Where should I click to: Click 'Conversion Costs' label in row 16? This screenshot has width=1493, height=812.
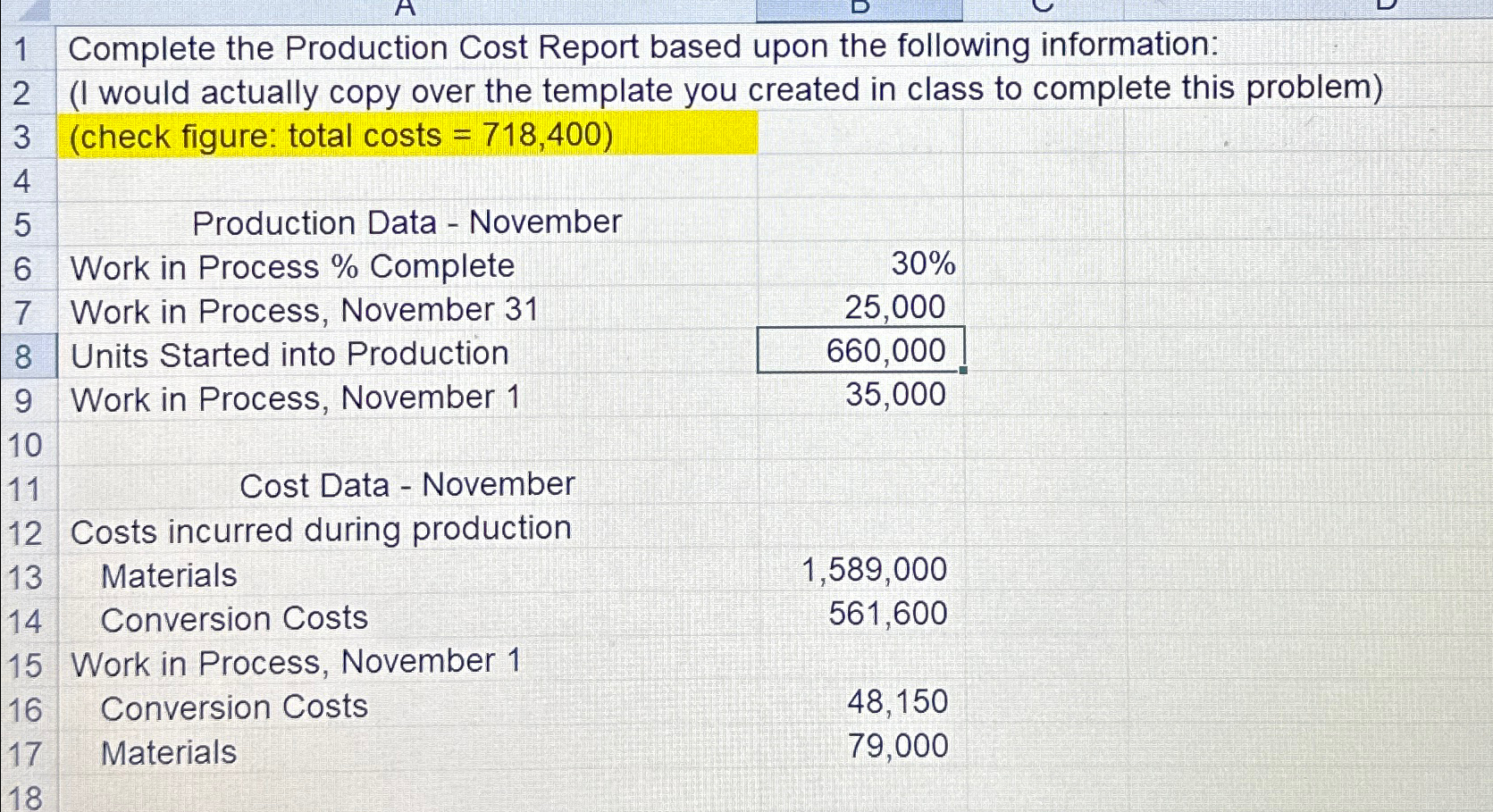point(234,707)
